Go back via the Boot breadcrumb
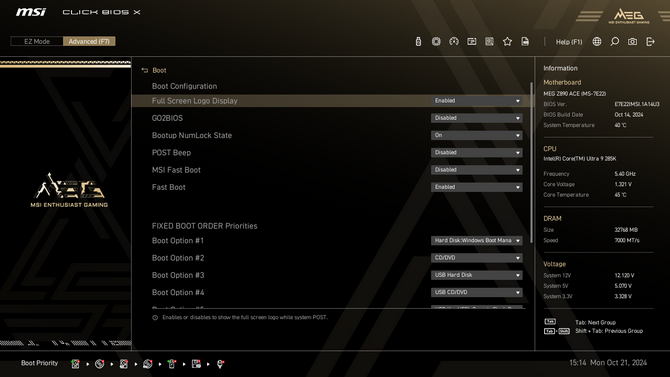The image size is (670, 377). [x=159, y=71]
